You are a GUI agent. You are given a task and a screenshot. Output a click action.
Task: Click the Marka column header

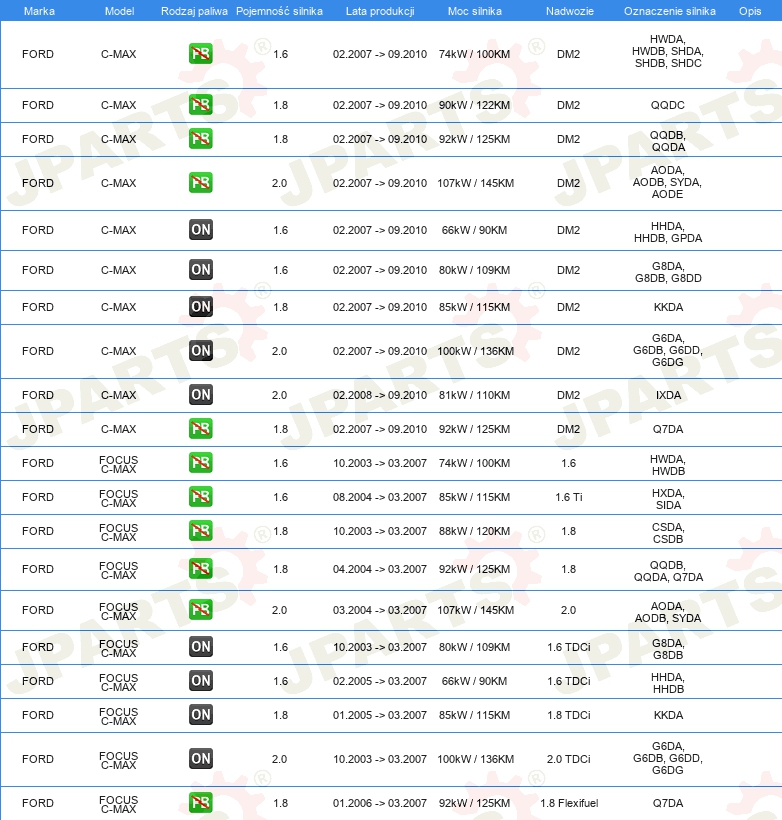[39, 11]
